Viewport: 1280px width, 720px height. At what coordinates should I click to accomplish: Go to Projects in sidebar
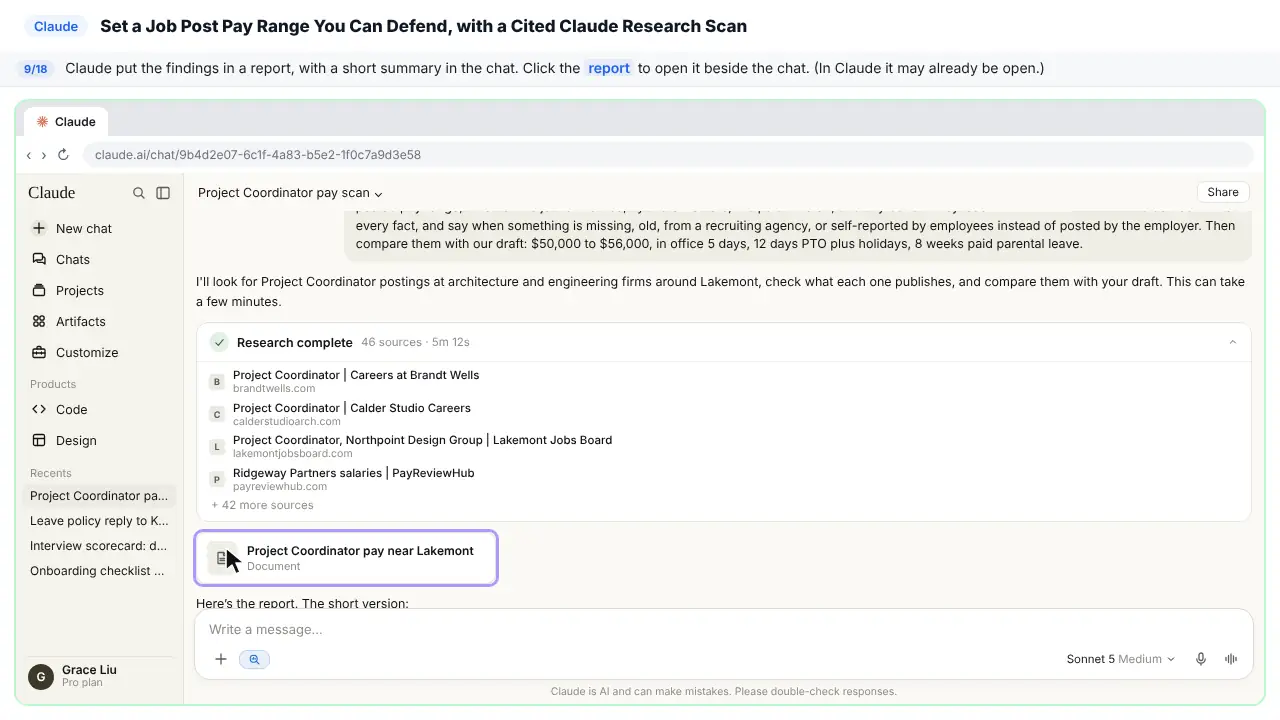(x=99, y=290)
